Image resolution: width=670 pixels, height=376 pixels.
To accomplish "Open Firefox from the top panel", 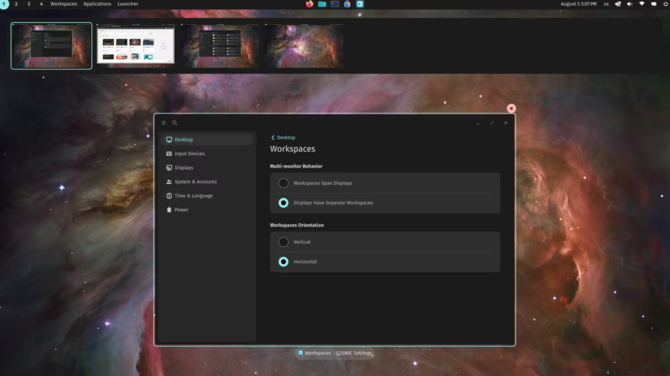I will (309, 4).
